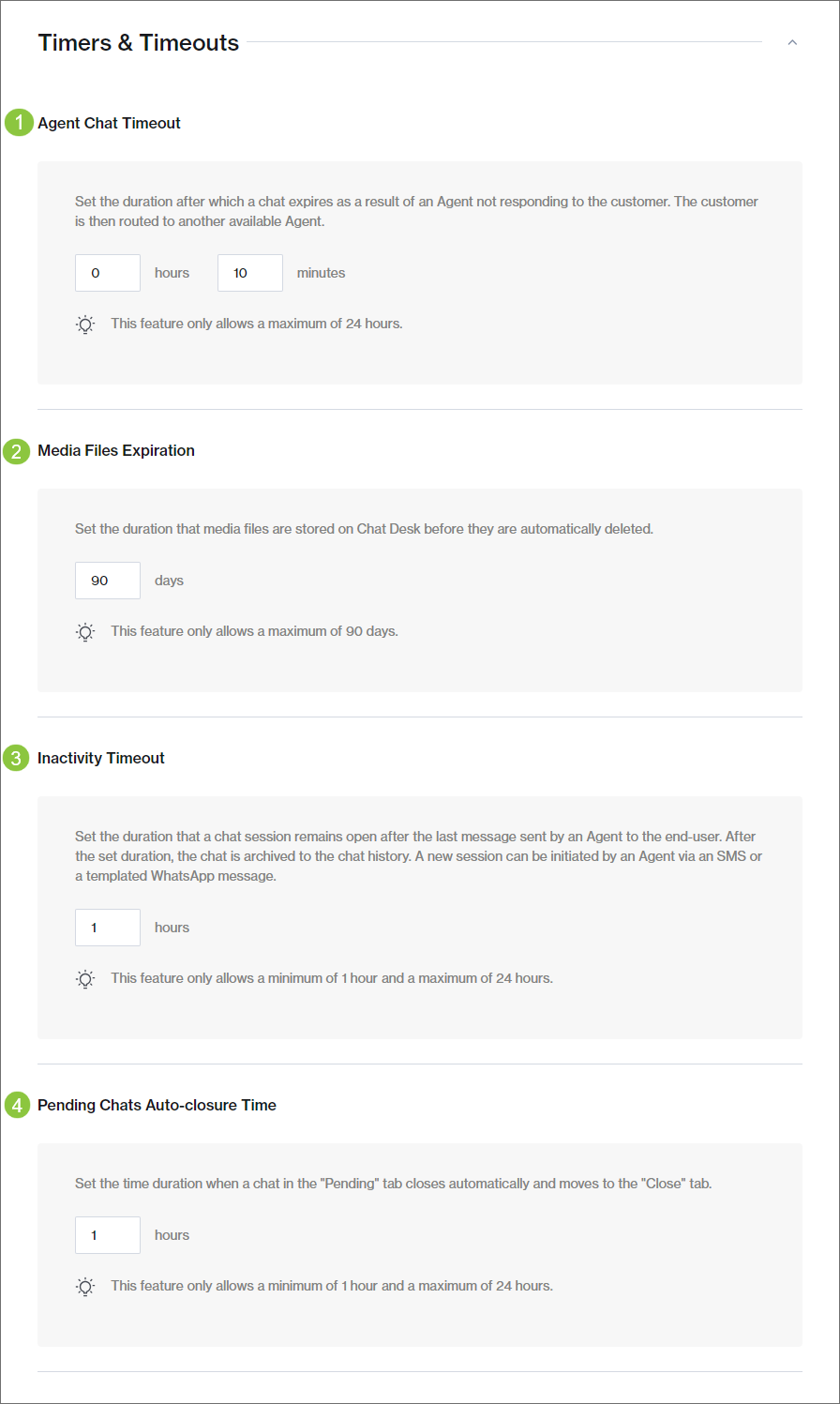Click the Media Files Expiration days field

(108, 581)
